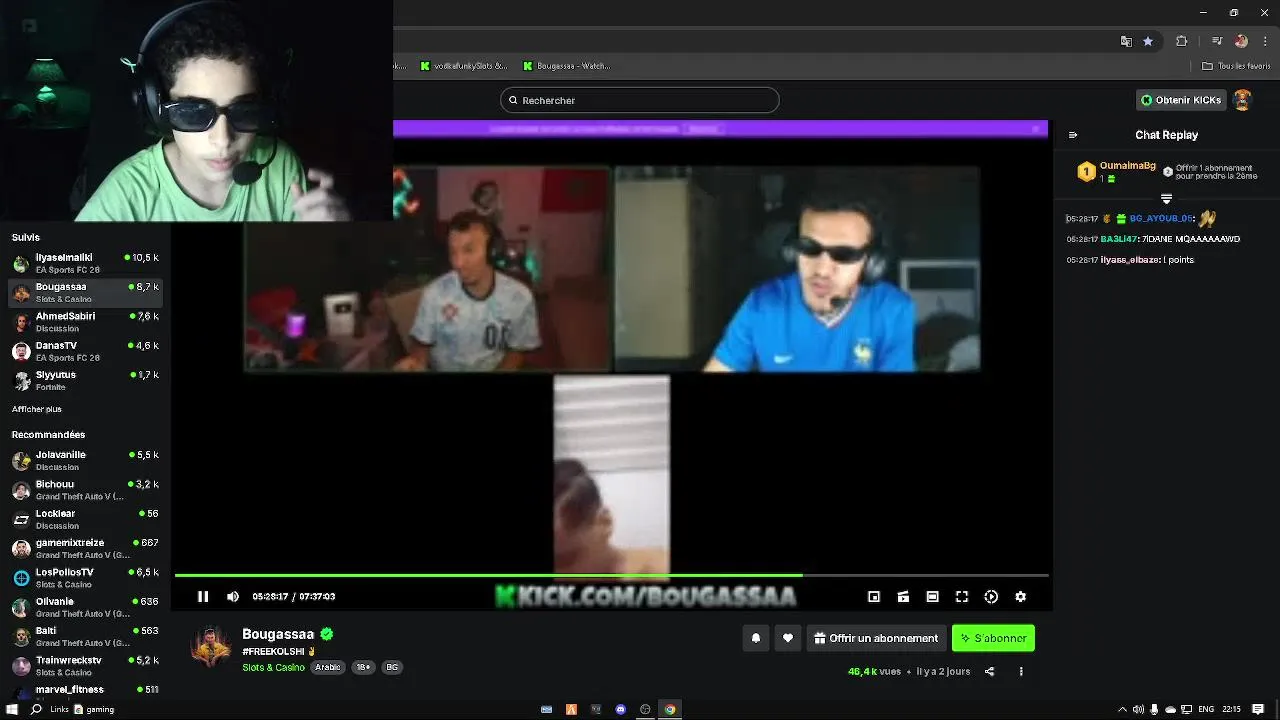Image resolution: width=1280 pixels, height=720 pixels.
Task: Open Locklear recommended channel
Action: click(85, 519)
